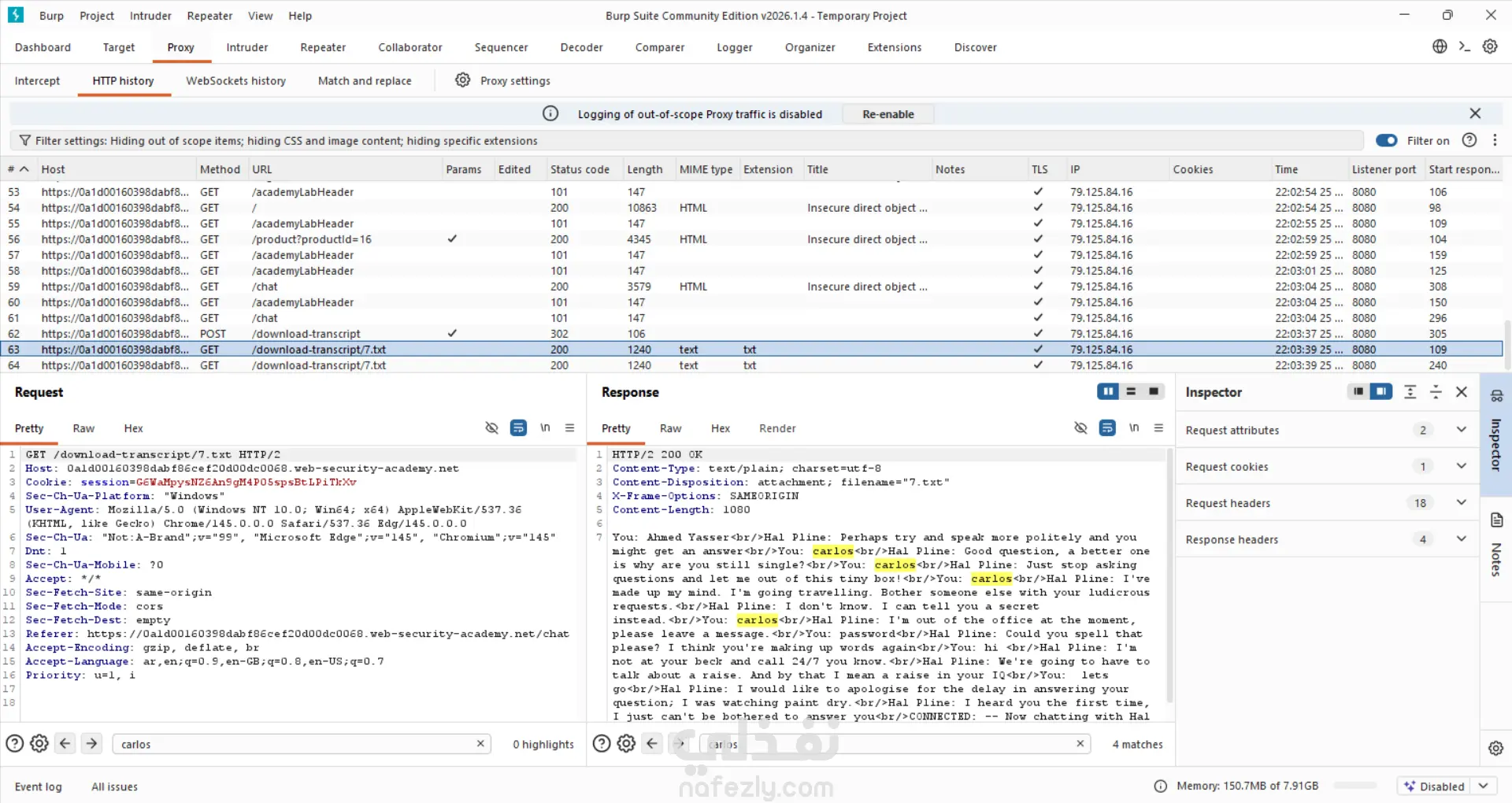Image resolution: width=1512 pixels, height=803 pixels.
Task: Open the globe browser icon in top bar
Action: [1440, 46]
